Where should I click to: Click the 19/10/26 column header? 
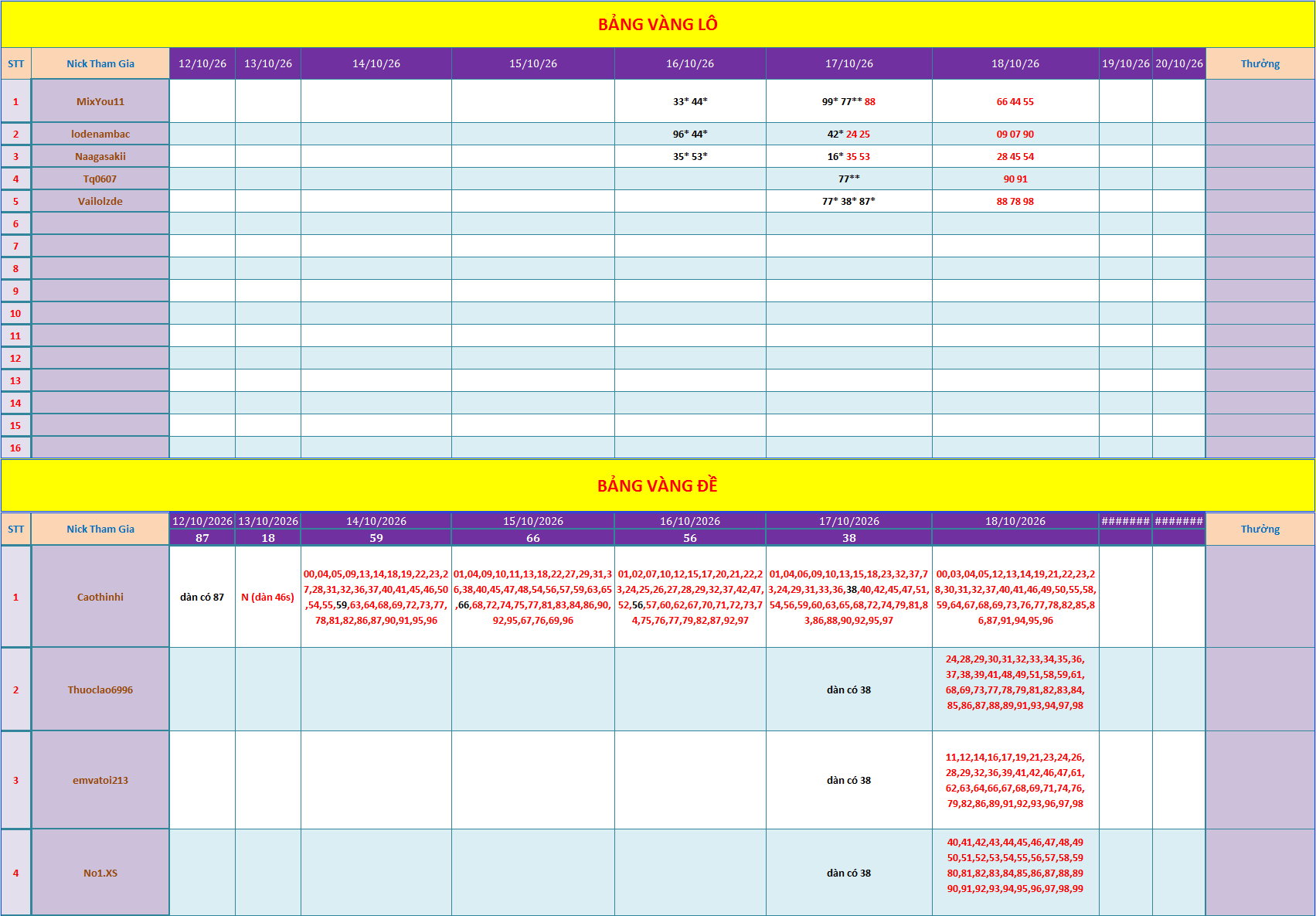click(1125, 63)
